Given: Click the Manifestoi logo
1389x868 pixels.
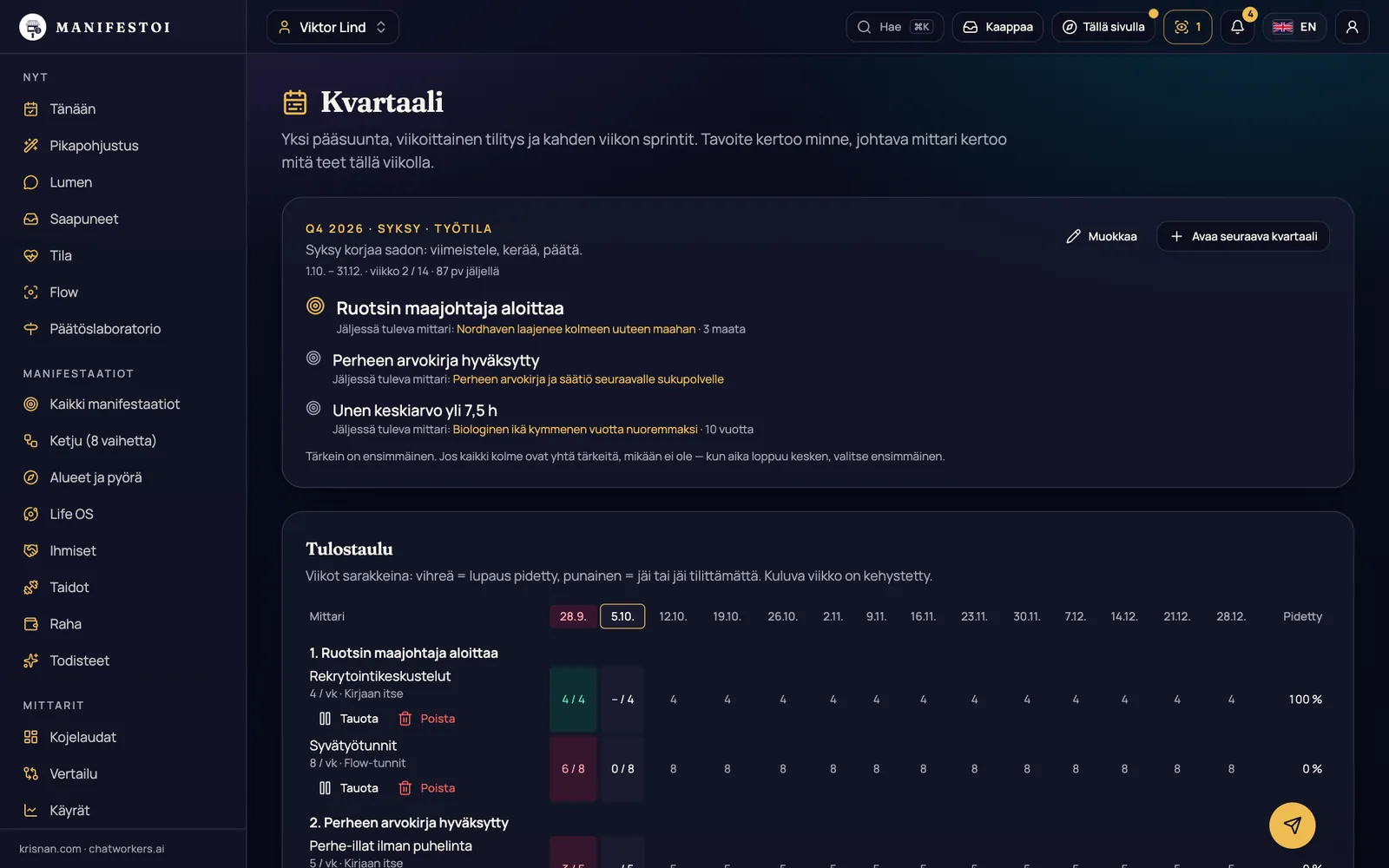Looking at the screenshot, I should coord(95,27).
